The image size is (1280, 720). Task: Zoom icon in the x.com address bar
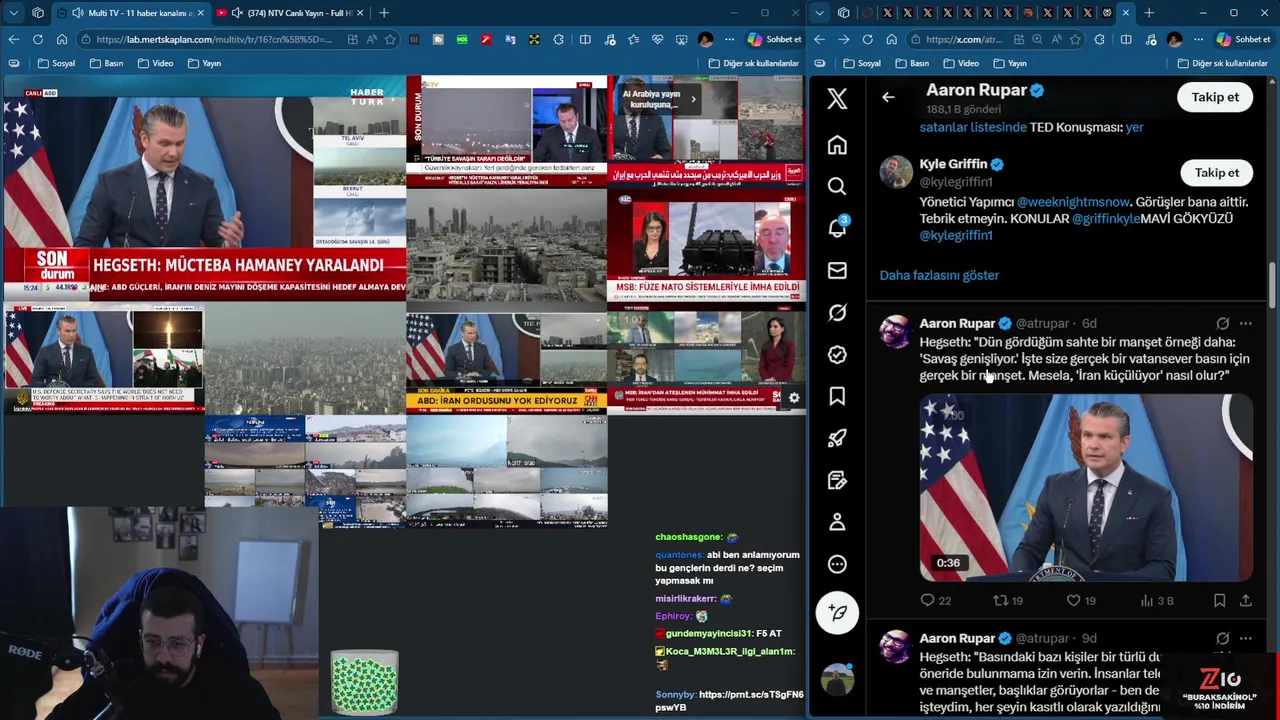pyautogui.click(x=1037, y=39)
